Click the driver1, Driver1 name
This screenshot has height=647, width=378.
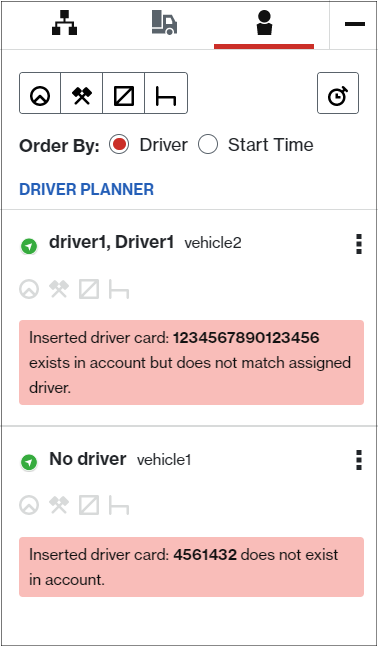tap(111, 242)
